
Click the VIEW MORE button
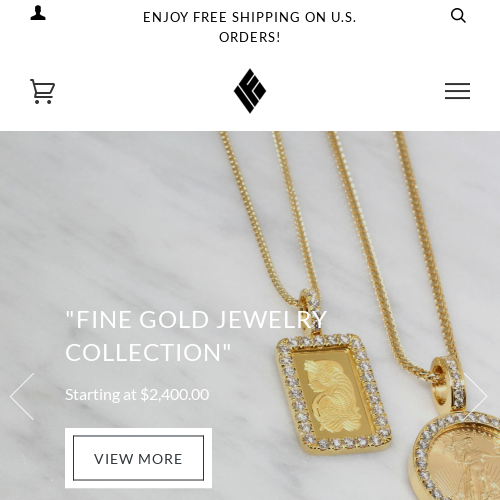[138, 458]
